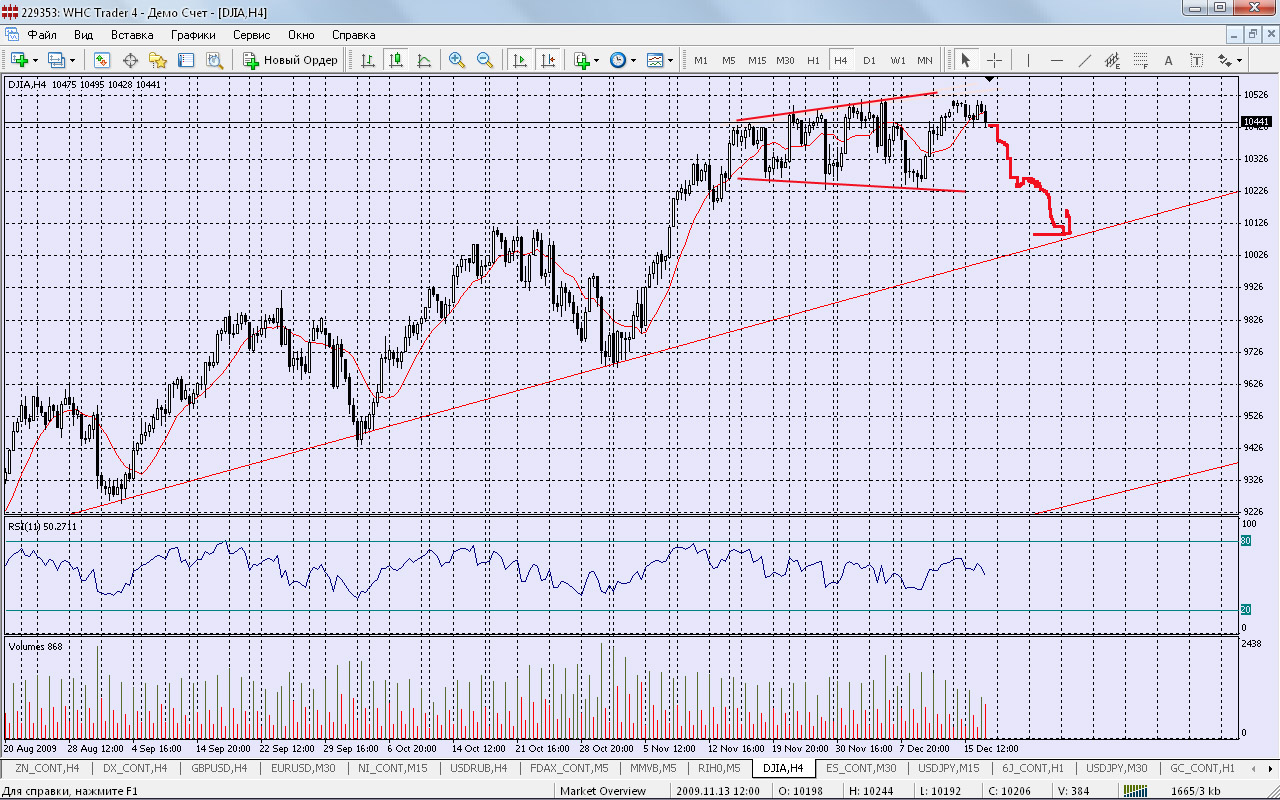Expand the profiles dropdown arrow
1280x800 pixels.
tap(72, 60)
